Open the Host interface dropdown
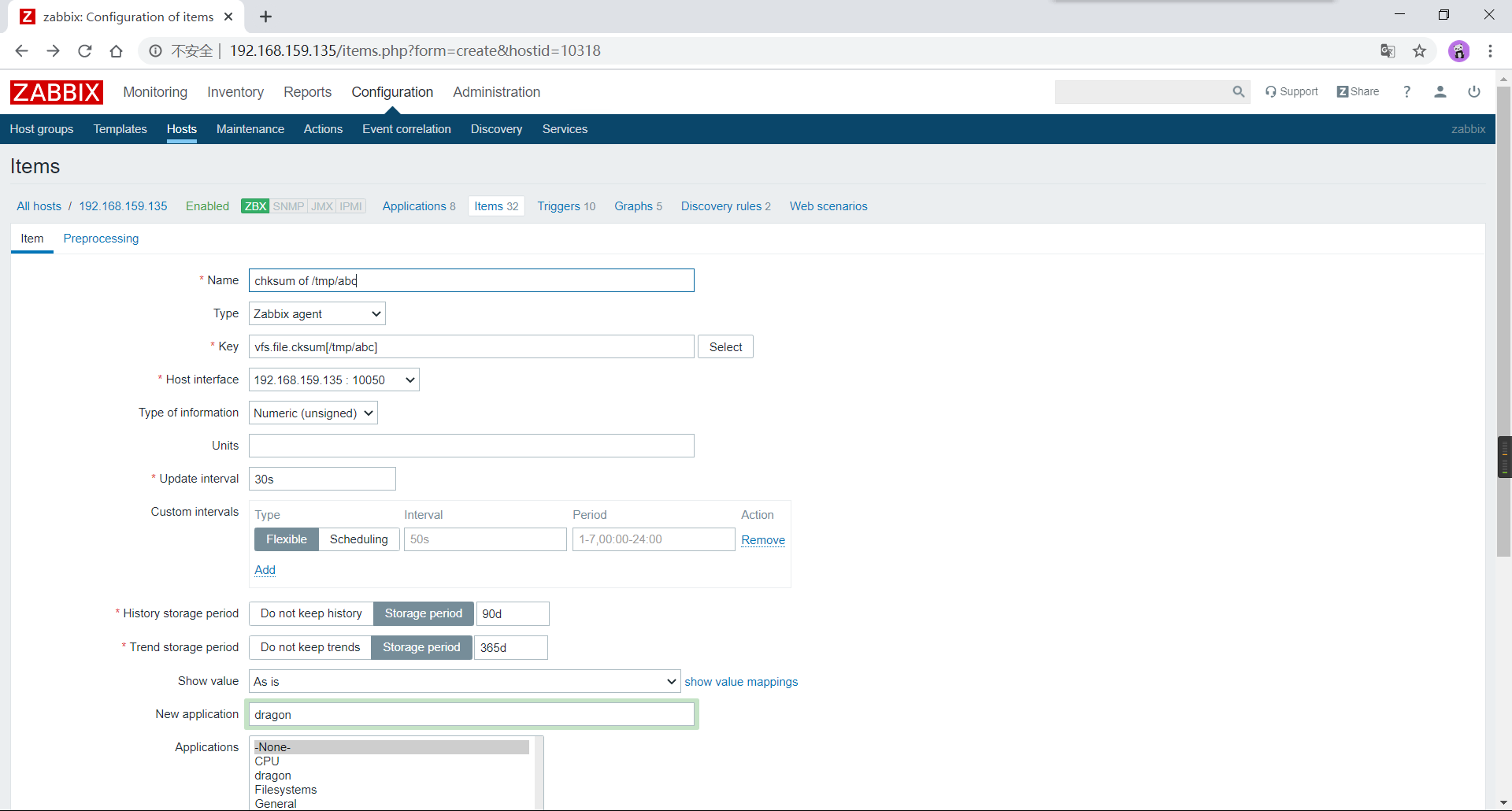 click(334, 380)
